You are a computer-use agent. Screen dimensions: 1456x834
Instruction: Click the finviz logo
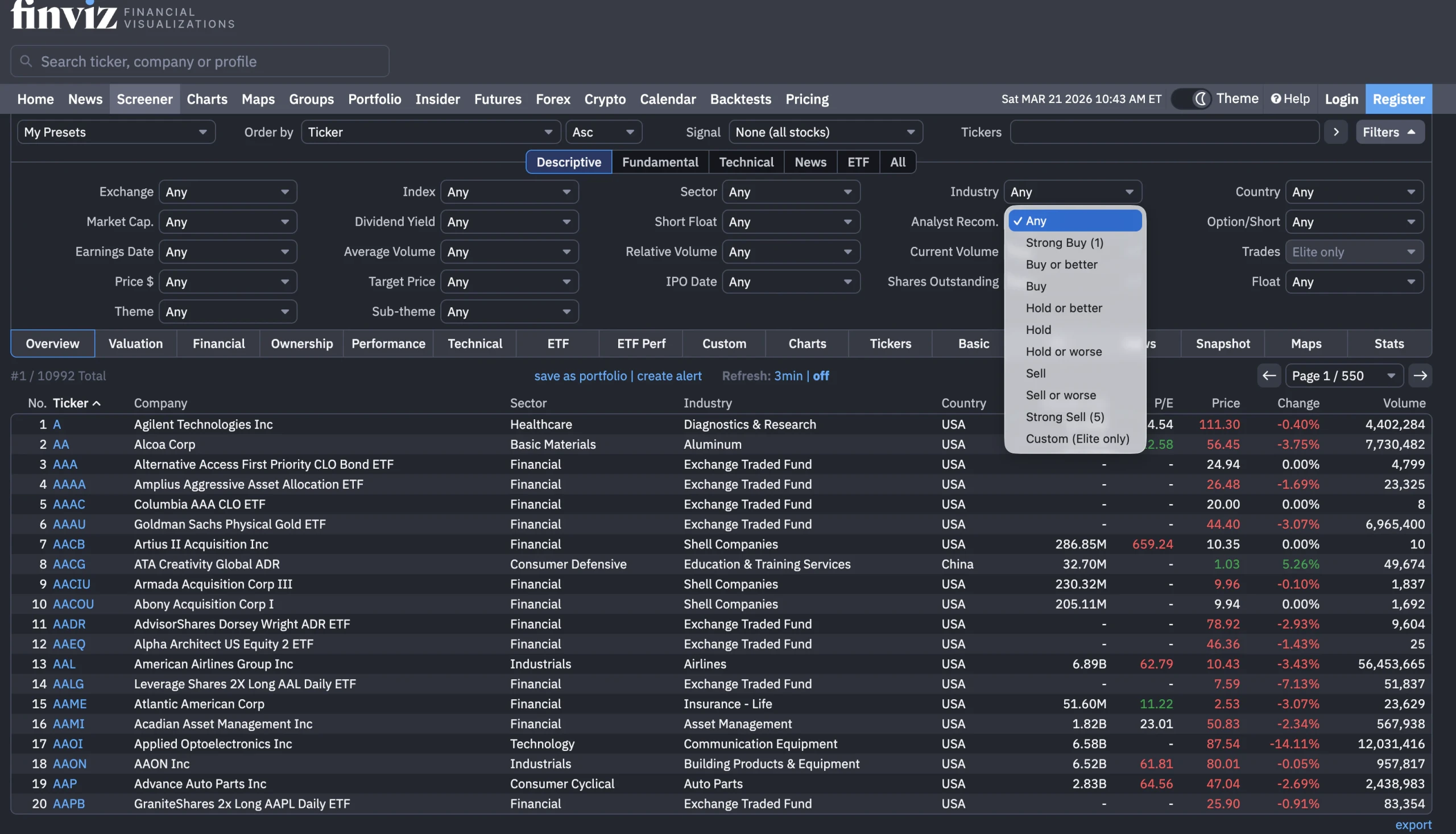click(x=64, y=15)
